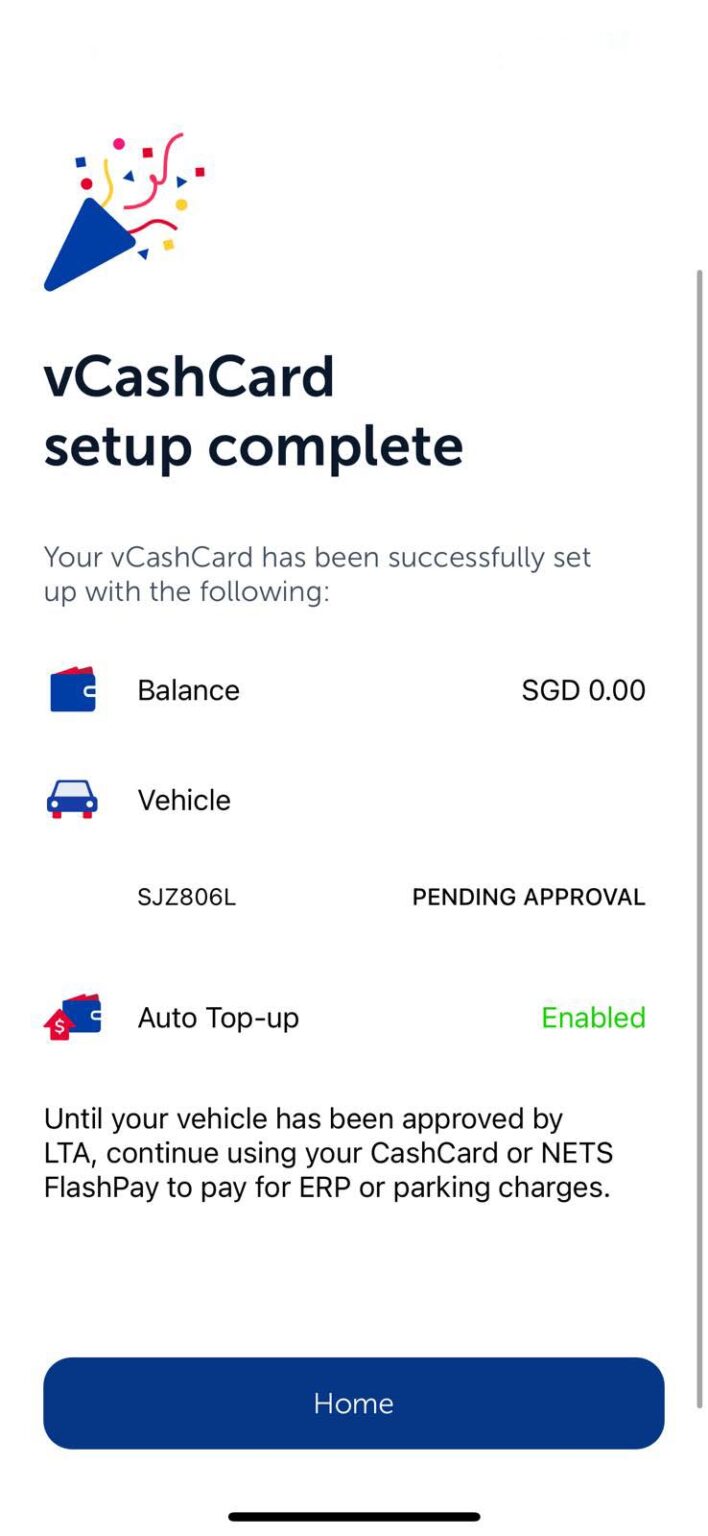
Task: Toggle the Enabled Auto Top-up status
Action: (x=593, y=1018)
